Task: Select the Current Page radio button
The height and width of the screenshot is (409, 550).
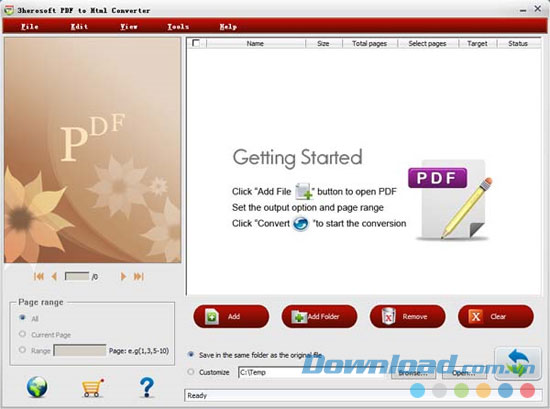Action: (22, 334)
